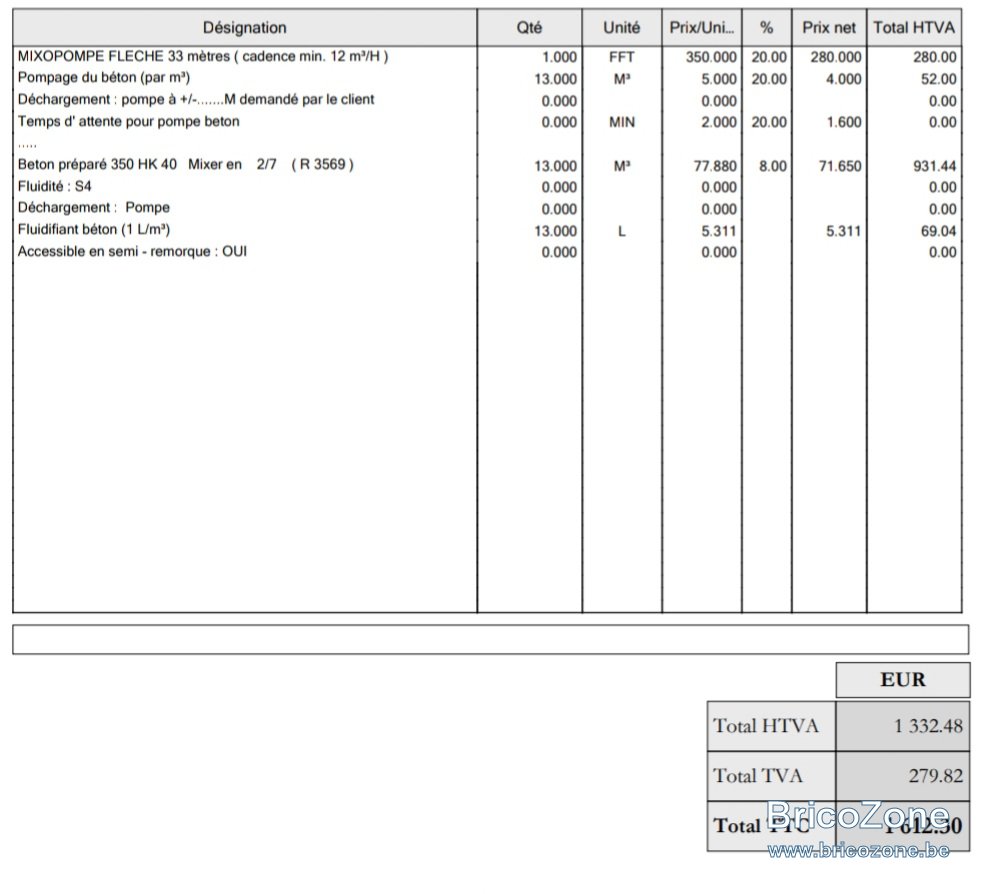The width and height of the screenshot is (1003, 894).
Task: Click the 'Unité' column header
Action: (x=622, y=27)
